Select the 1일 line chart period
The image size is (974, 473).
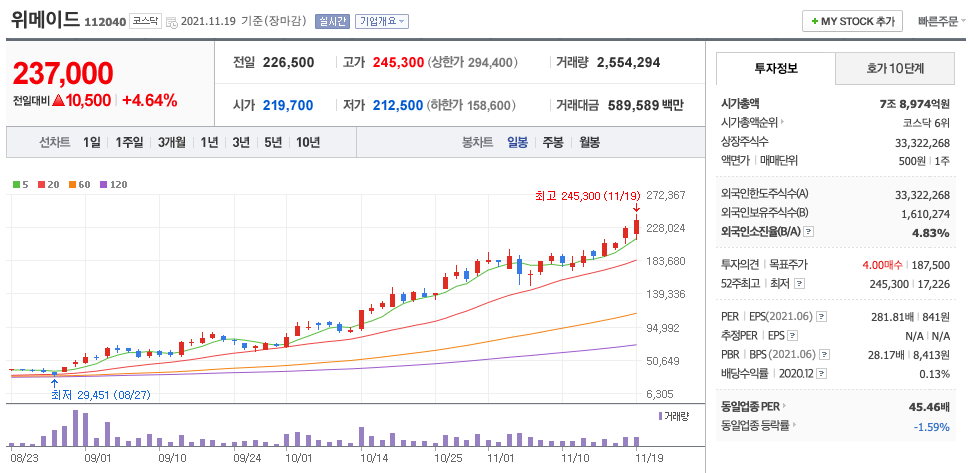(91, 142)
